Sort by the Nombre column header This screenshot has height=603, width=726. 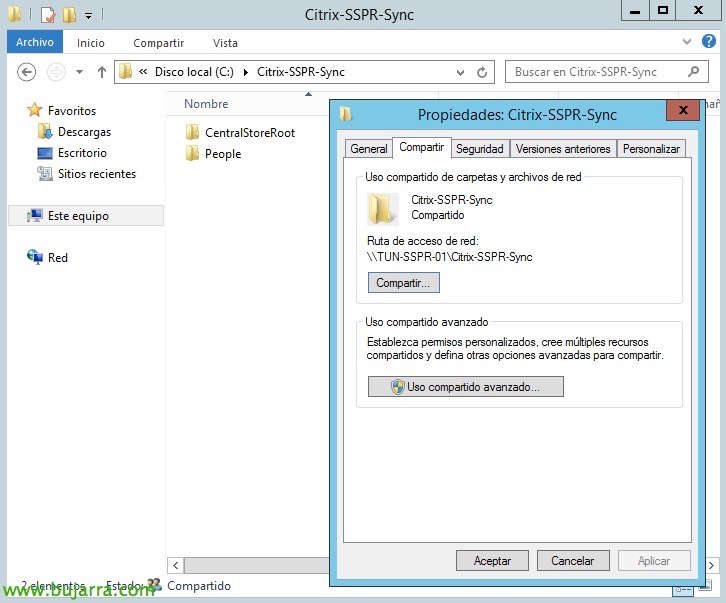tap(206, 104)
